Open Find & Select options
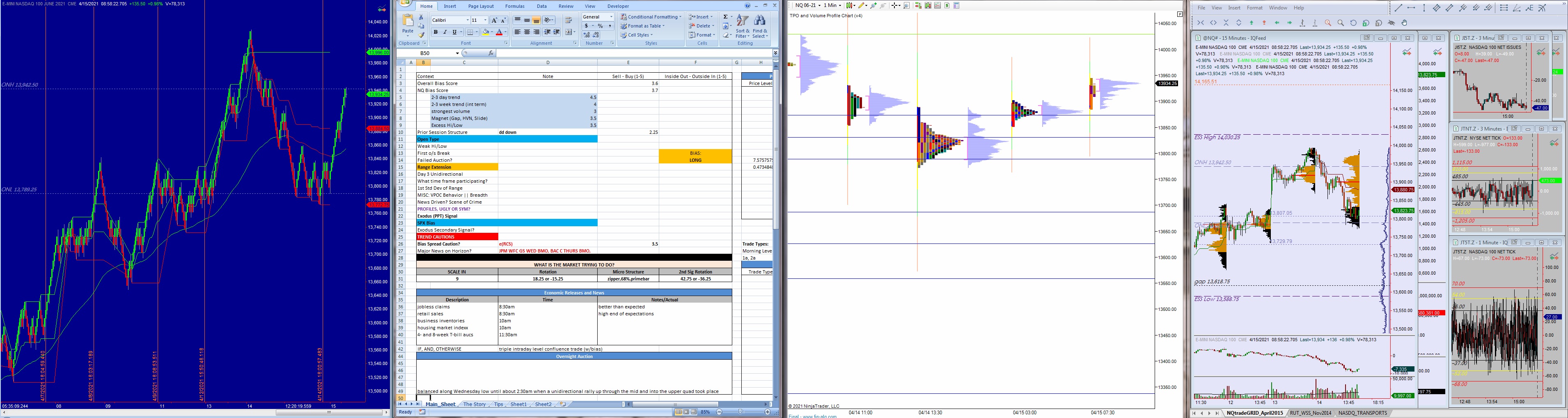Viewport: 1568px width, 418px height. click(760, 26)
